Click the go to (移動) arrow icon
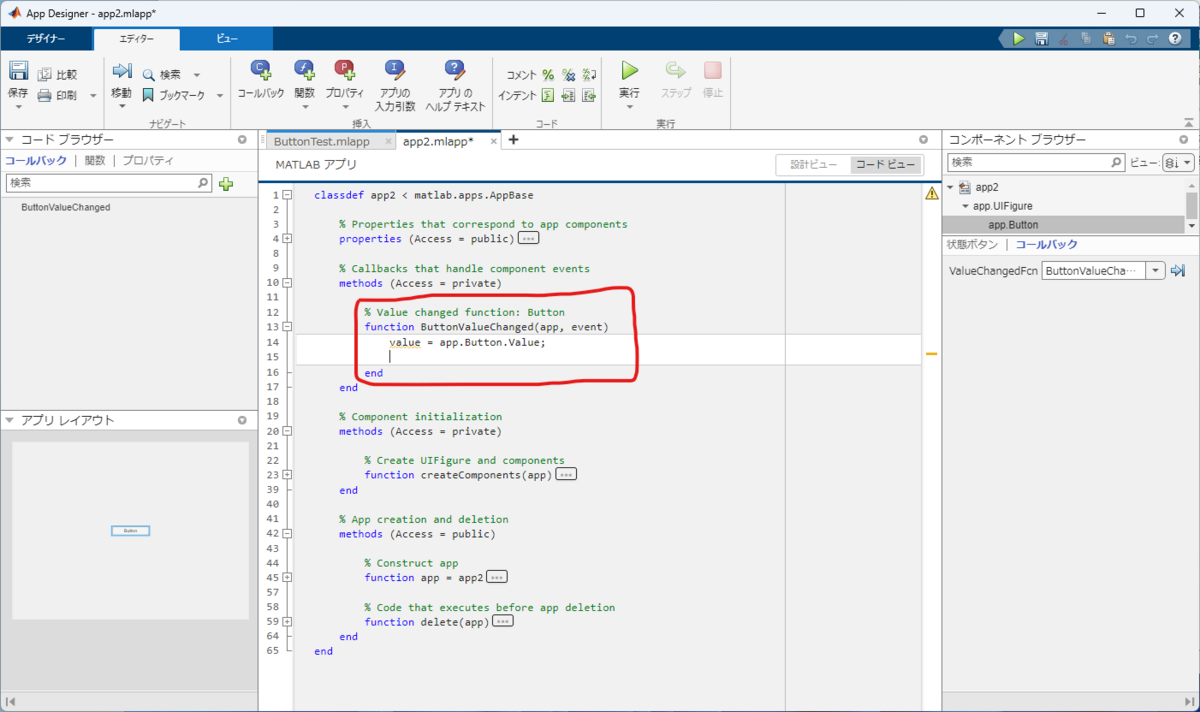This screenshot has height=712, width=1200. (122, 71)
